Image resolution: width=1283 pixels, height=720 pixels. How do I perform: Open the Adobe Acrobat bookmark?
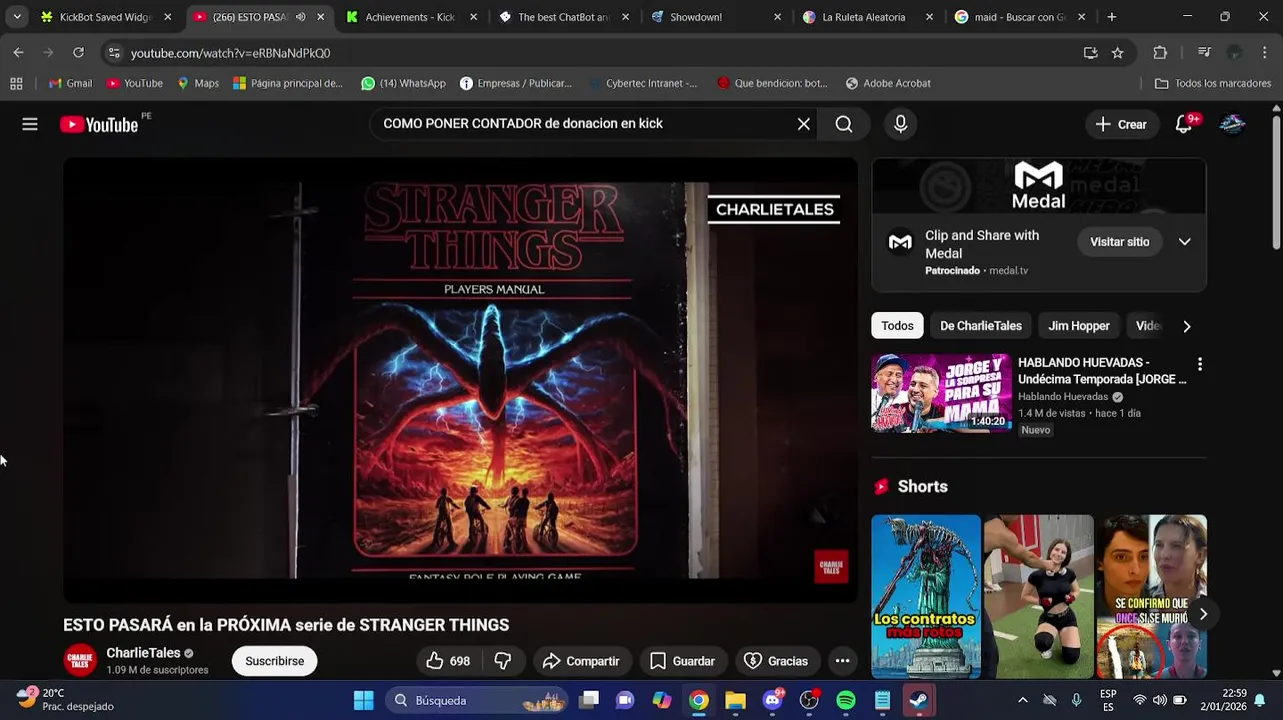(x=888, y=83)
